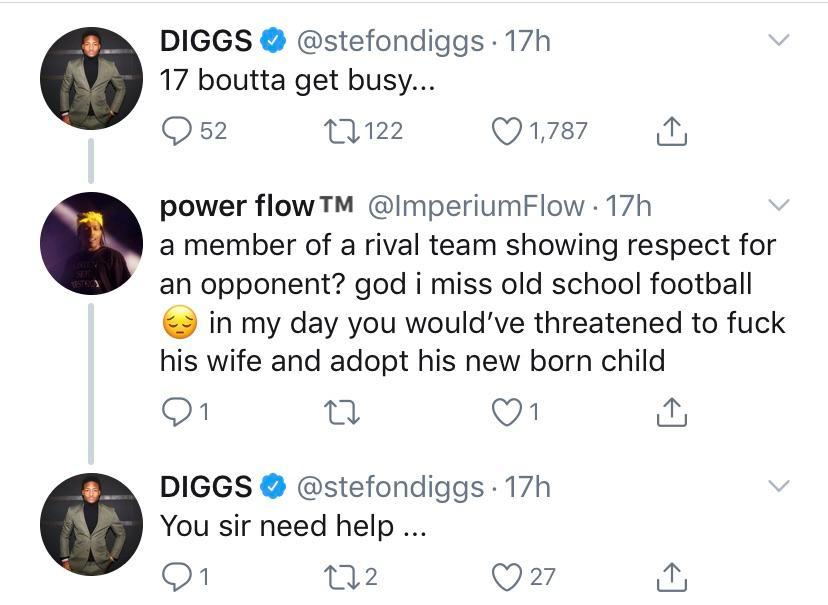Open reply icon on power flow's tweet
The image size is (828, 605).
click(x=178, y=408)
